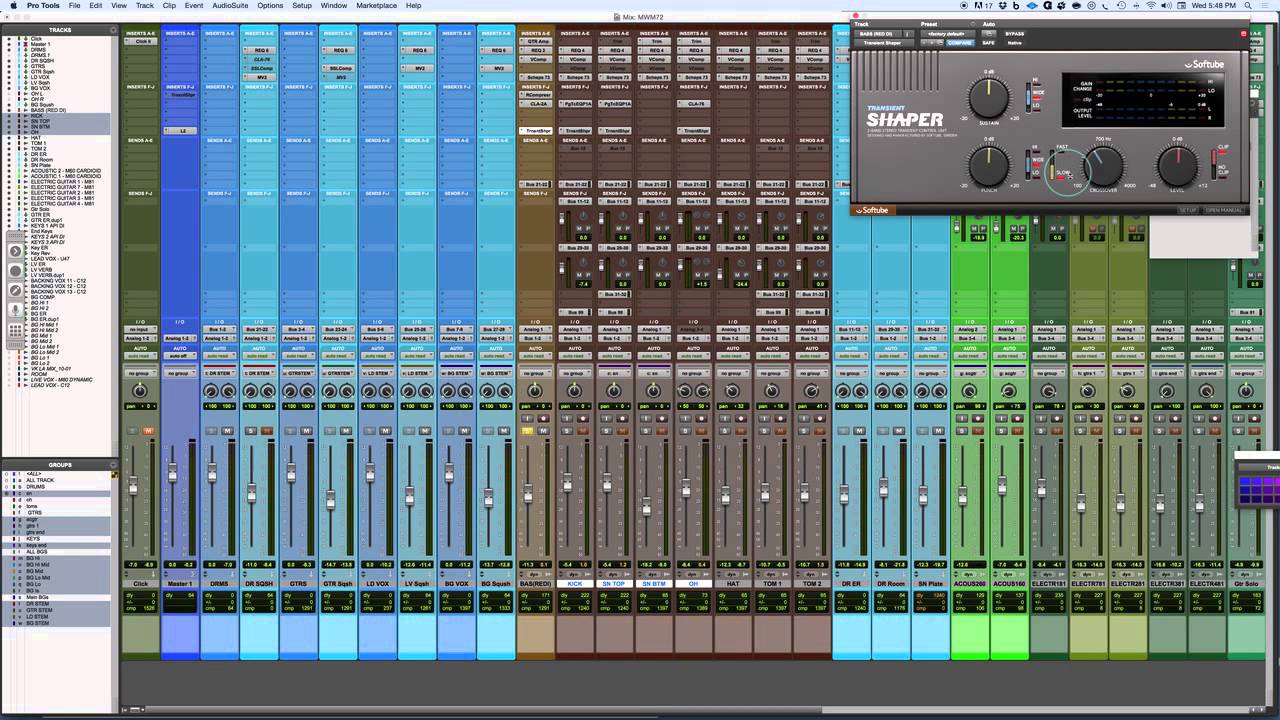Click the output Level knob
The width and height of the screenshot is (1280, 720).
[1177, 165]
